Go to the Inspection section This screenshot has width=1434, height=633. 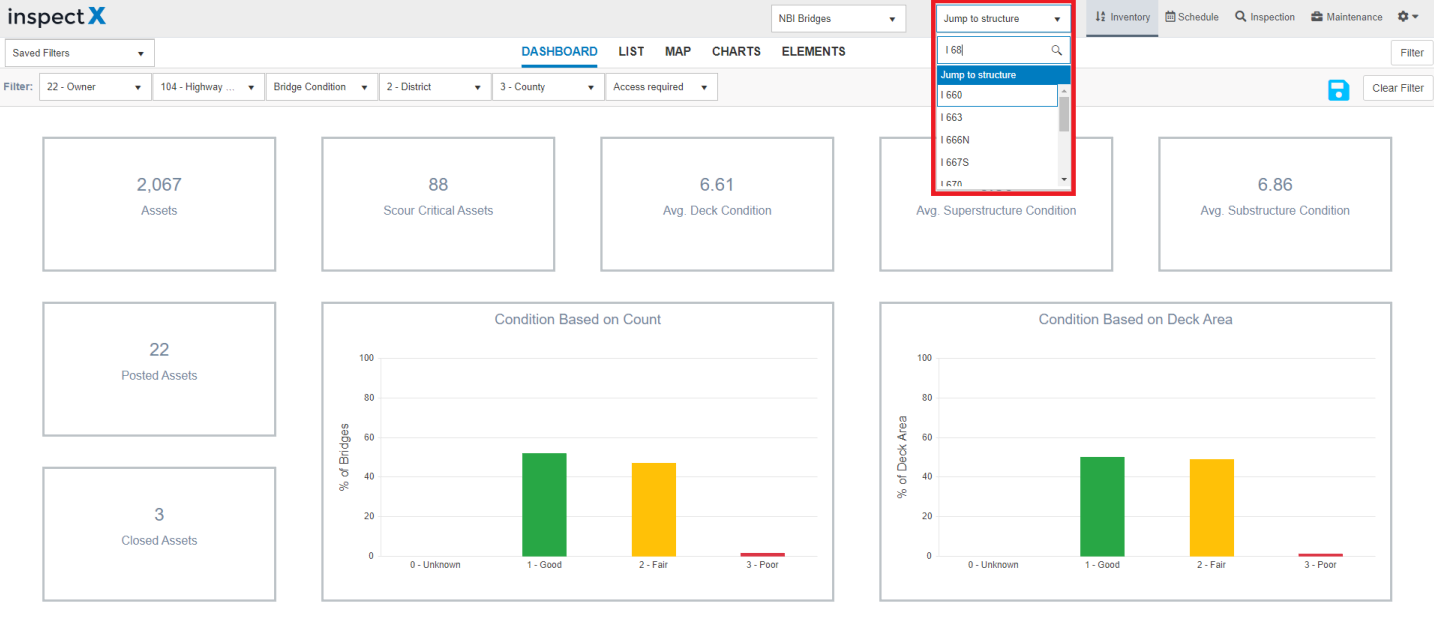pos(1265,17)
